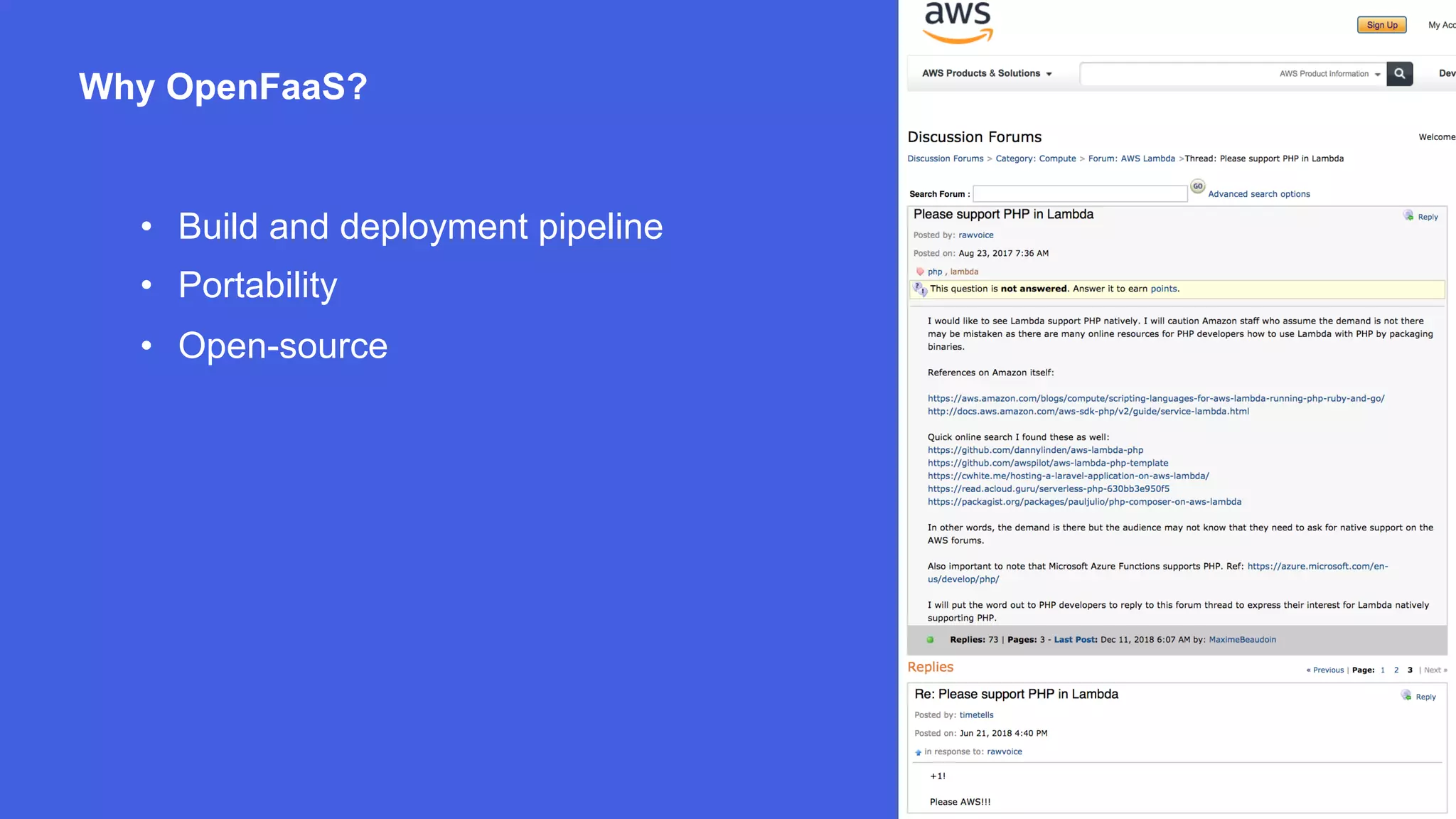Open AWS Products & Solutions dropdown
The image size is (1456, 819).
pyautogui.click(x=987, y=73)
